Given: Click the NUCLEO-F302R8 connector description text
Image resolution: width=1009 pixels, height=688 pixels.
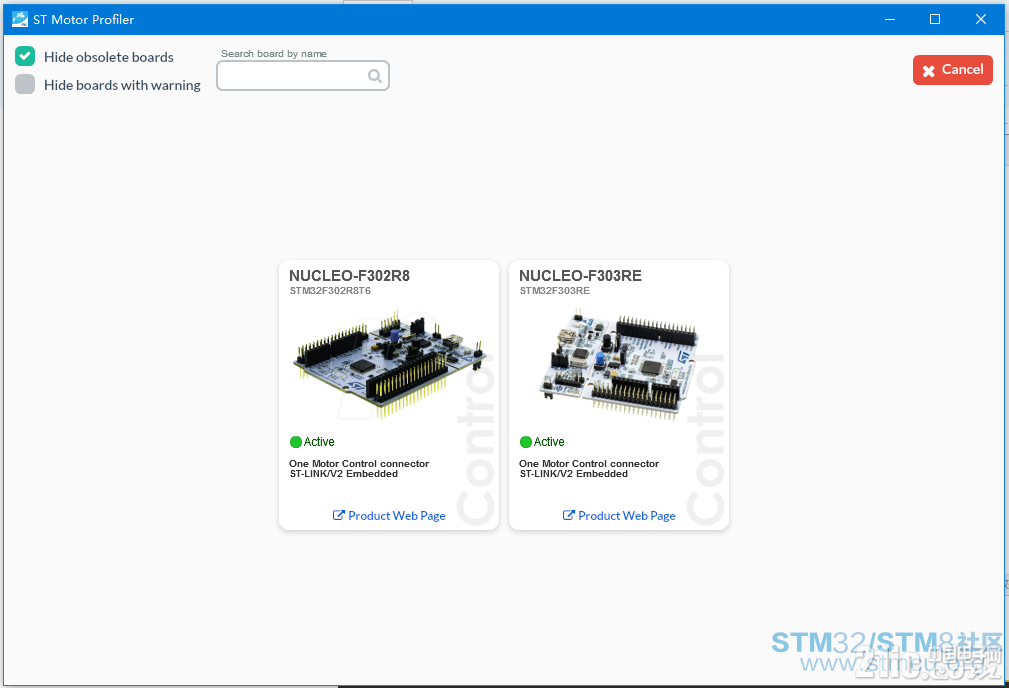Looking at the screenshot, I should (x=359, y=469).
